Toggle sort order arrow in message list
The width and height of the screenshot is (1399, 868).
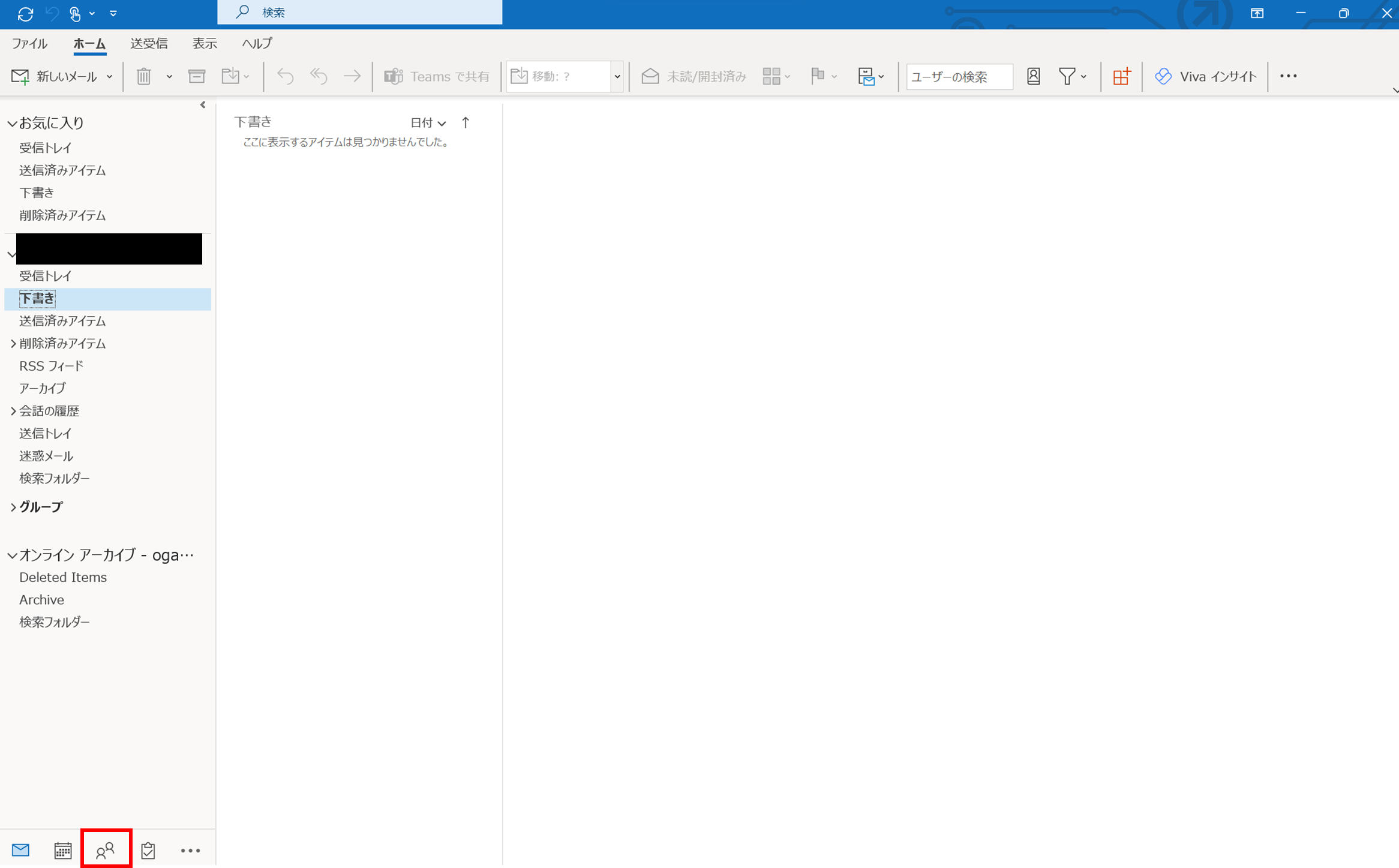[466, 123]
